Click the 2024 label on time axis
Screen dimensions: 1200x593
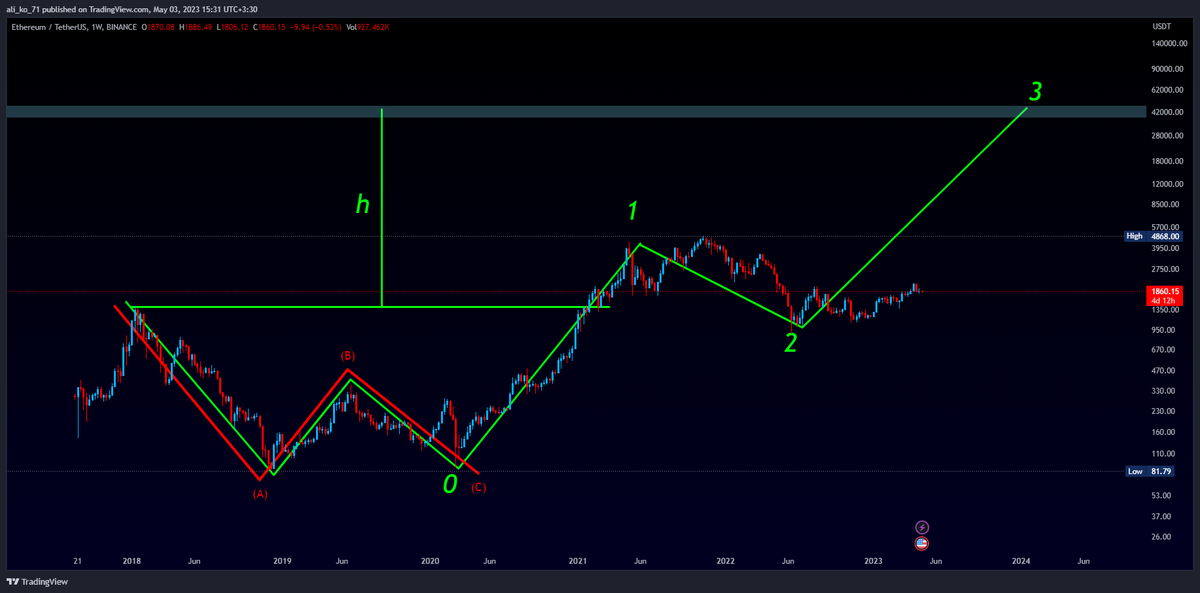tap(1021, 561)
